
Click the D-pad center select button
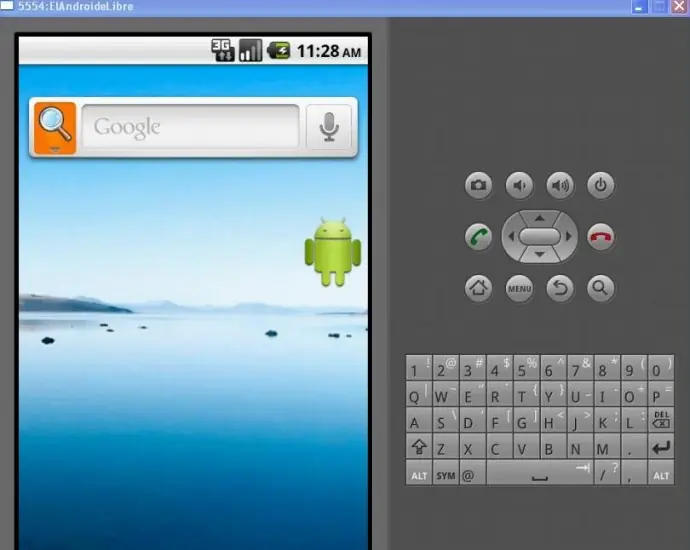540,236
